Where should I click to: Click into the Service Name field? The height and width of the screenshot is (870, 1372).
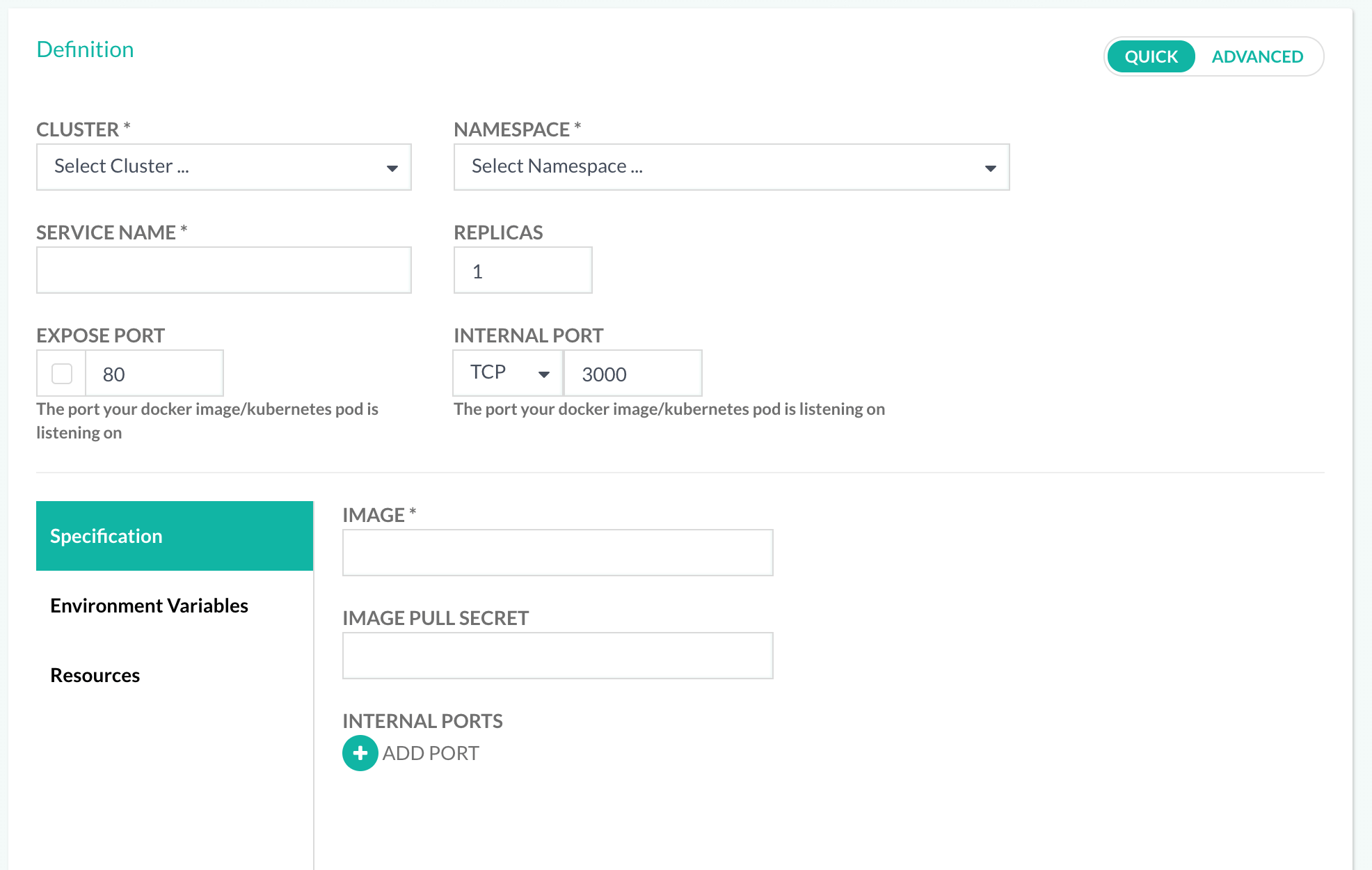click(x=223, y=270)
